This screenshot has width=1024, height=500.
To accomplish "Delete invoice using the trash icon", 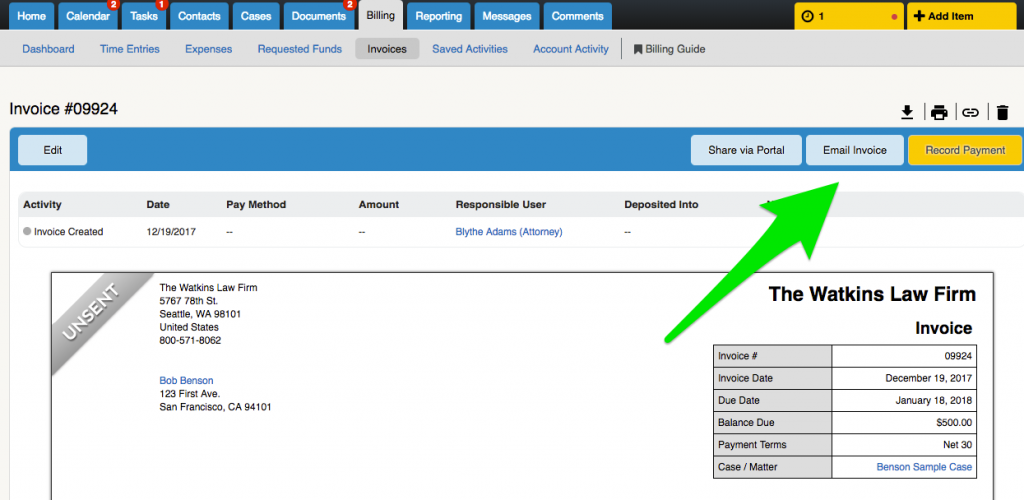I will coord(1003,113).
